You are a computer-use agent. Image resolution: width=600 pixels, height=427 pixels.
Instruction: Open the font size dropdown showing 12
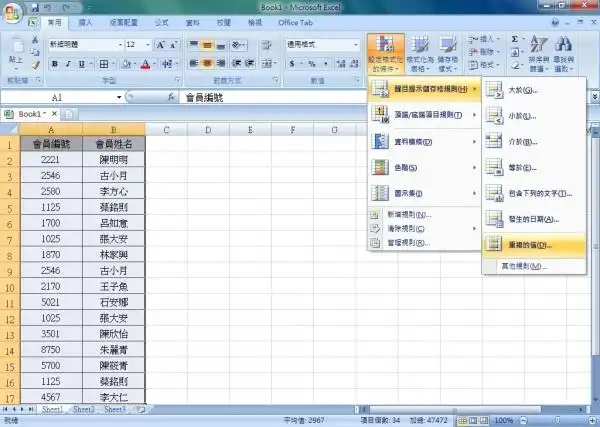(x=148, y=45)
